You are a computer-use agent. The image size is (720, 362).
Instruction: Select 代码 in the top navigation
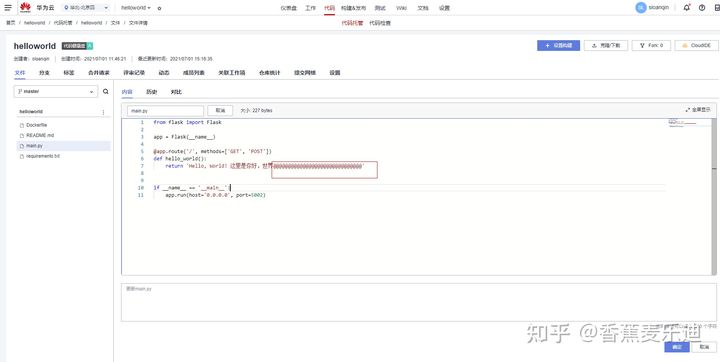pos(329,8)
